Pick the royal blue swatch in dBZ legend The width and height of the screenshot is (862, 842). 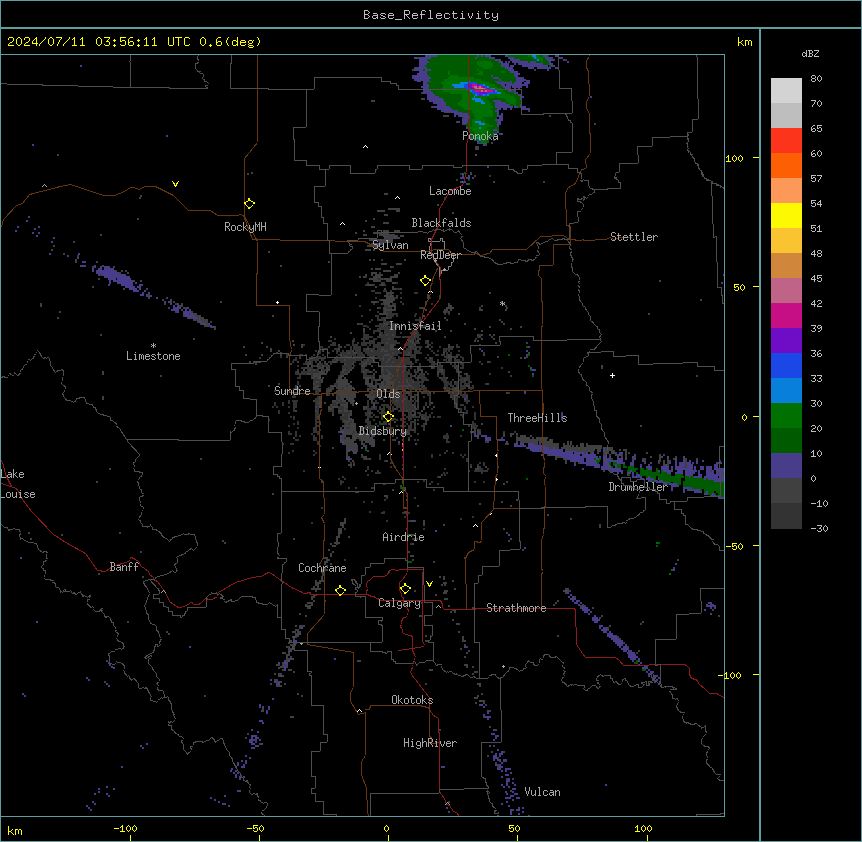click(x=786, y=365)
